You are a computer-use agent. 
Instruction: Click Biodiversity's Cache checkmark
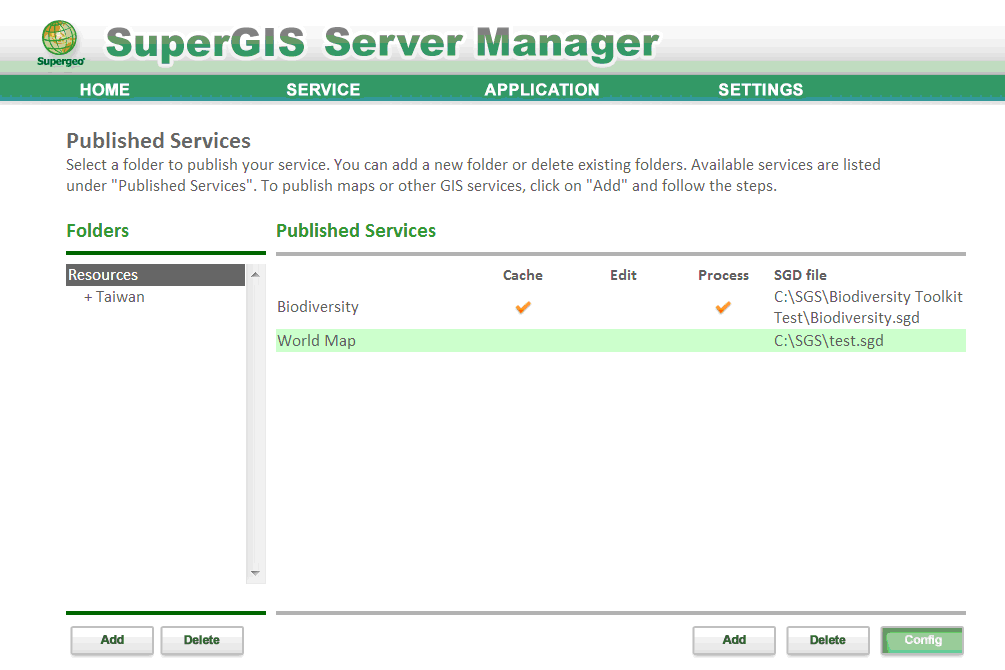pos(523,307)
